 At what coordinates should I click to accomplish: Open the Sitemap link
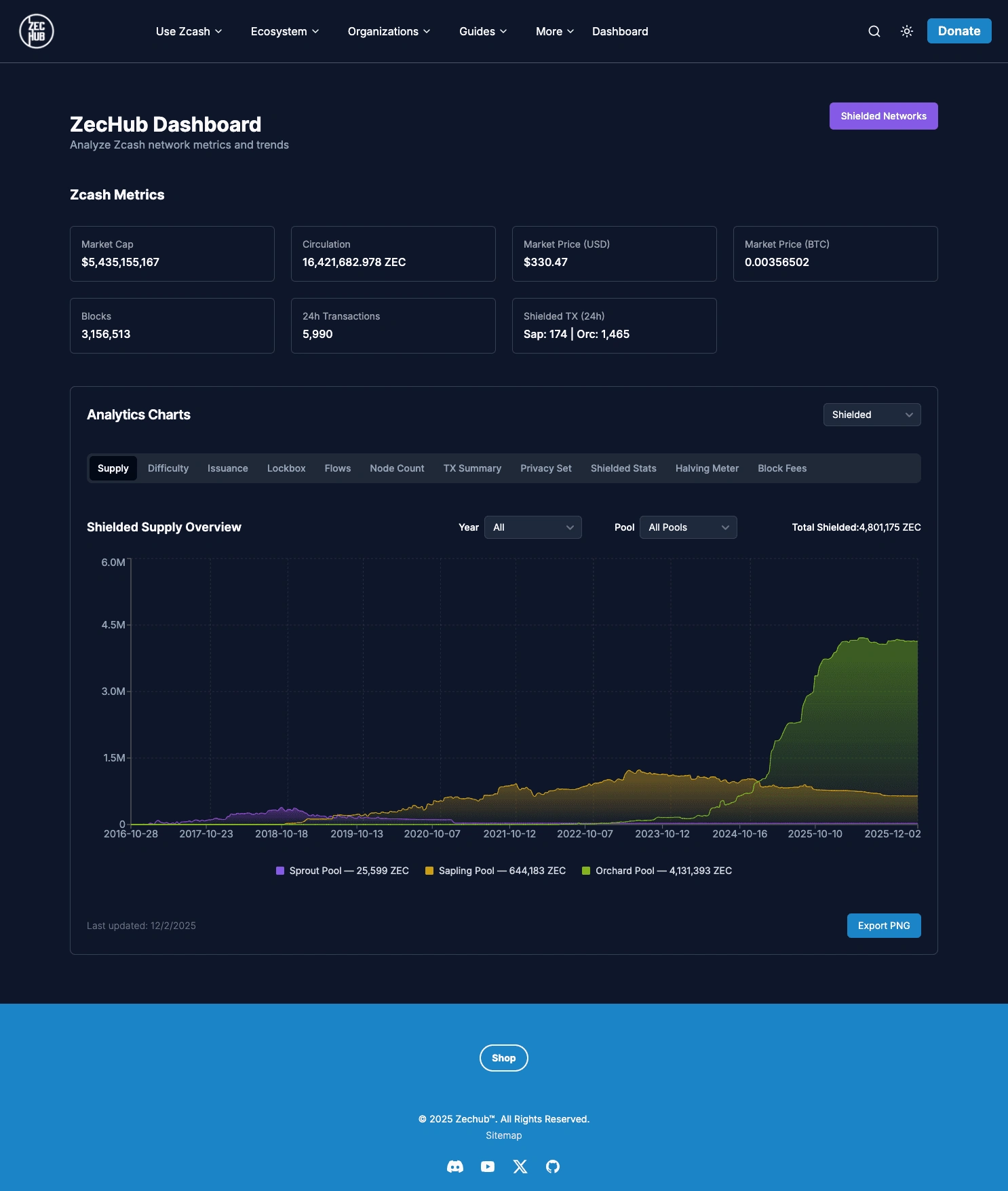coord(504,1135)
